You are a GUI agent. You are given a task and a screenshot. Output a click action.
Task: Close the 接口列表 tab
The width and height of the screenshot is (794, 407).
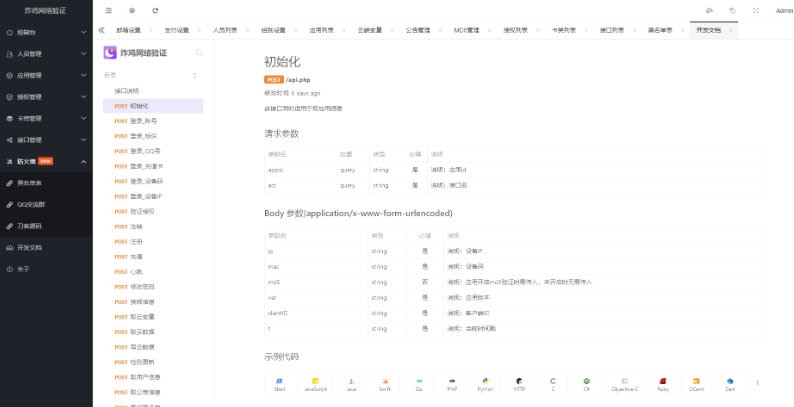[x=634, y=30]
